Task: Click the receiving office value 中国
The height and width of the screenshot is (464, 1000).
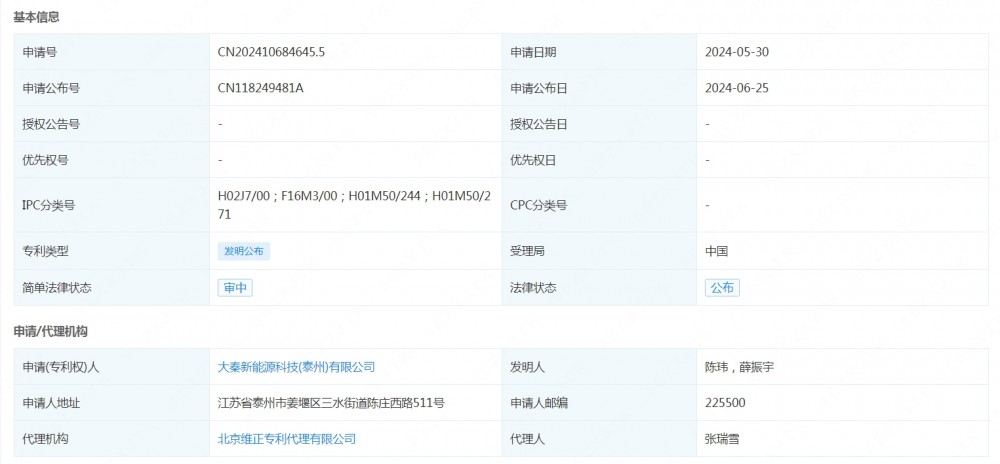Action: [716, 252]
